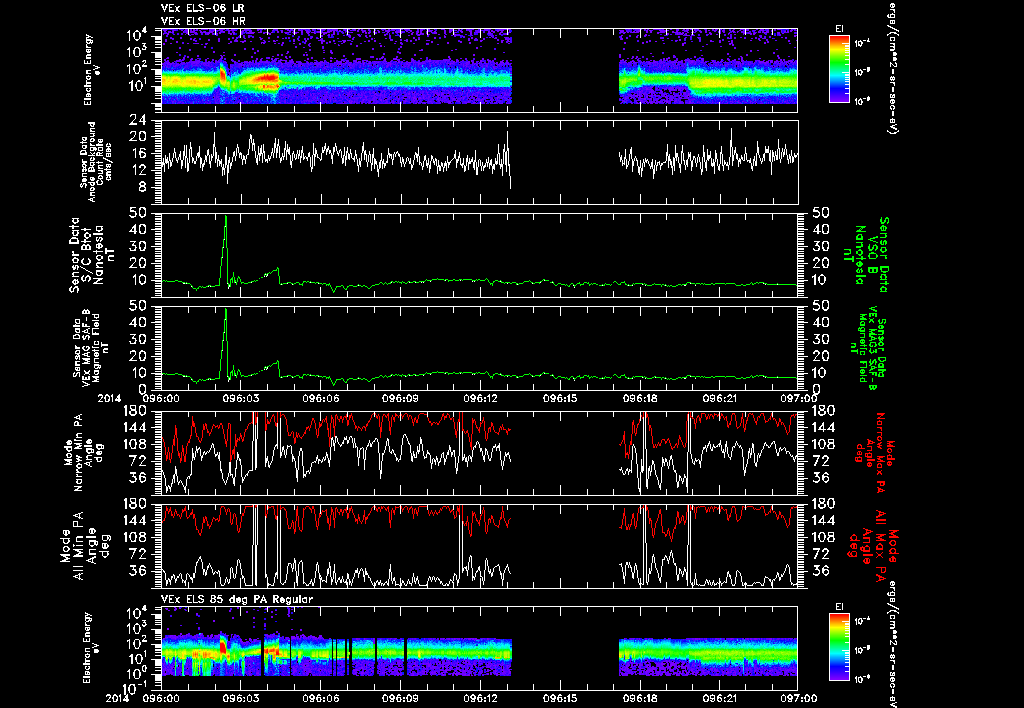Click the top electron energy color bar
Image resolution: width=1024 pixels, height=708 pixels.
pos(838,68)
